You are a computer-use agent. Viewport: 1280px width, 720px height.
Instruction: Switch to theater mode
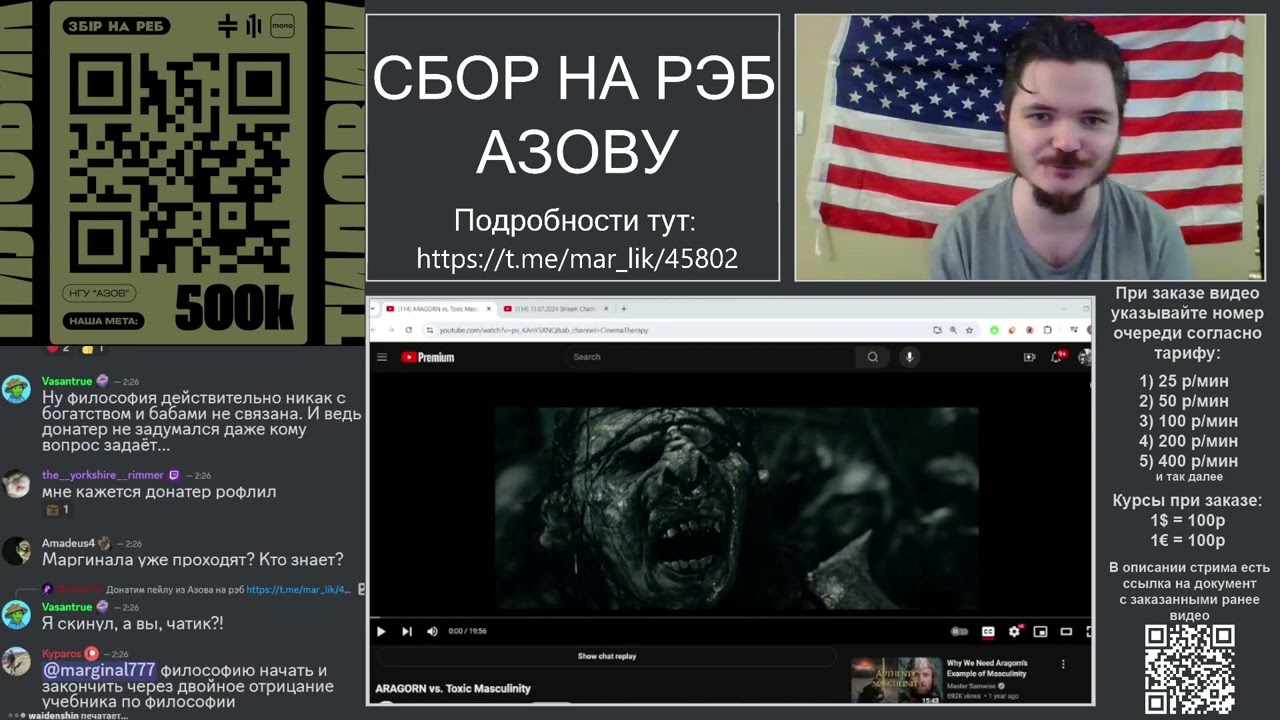coord(1066,631)
